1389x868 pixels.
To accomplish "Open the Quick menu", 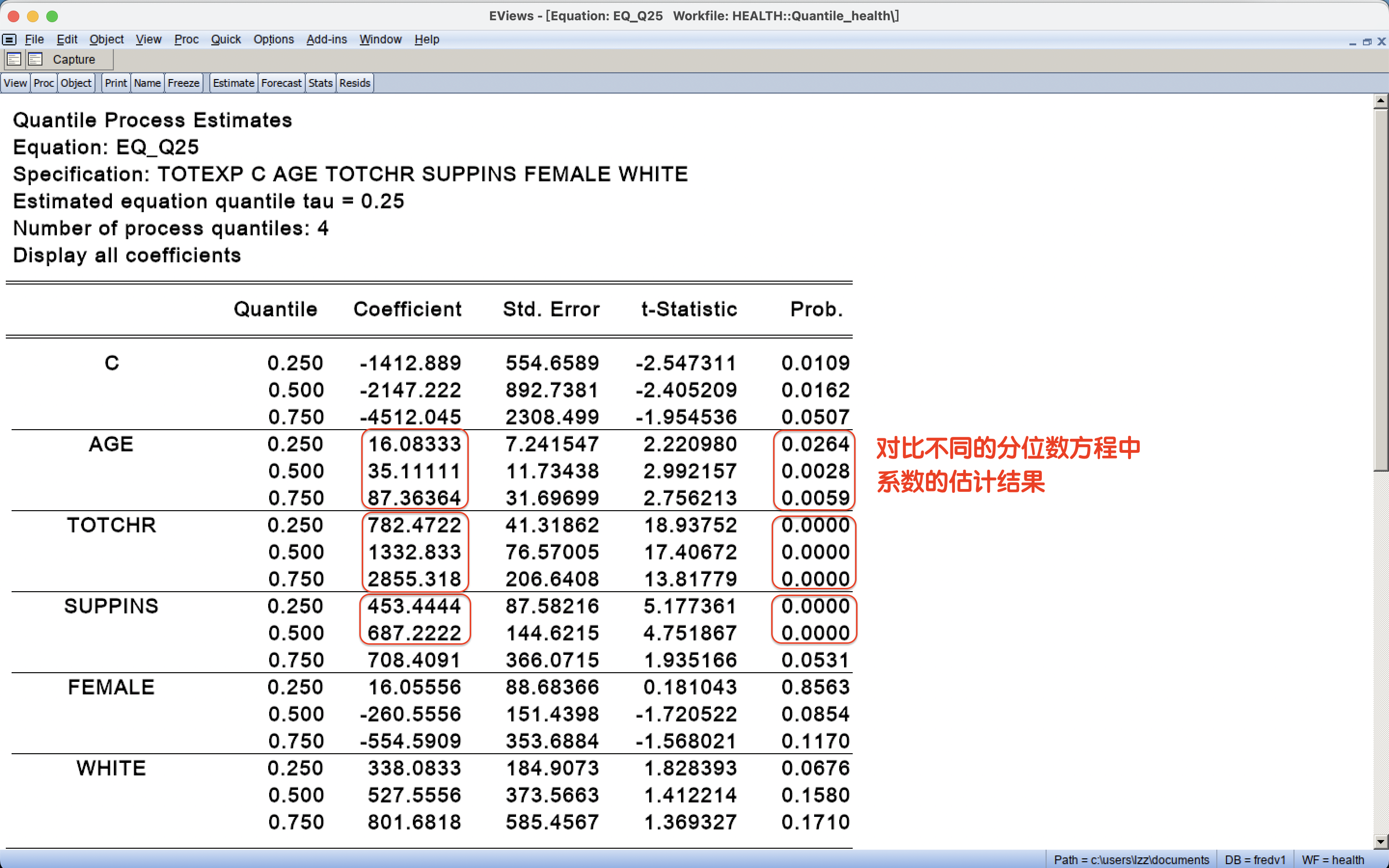I will coord(226,40).
